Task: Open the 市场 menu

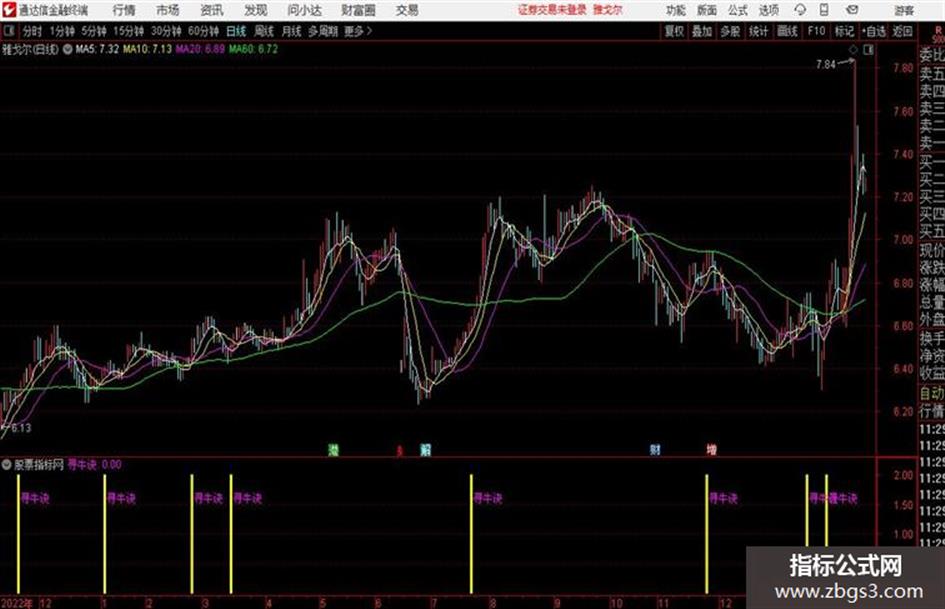Action: coord(168,10)
